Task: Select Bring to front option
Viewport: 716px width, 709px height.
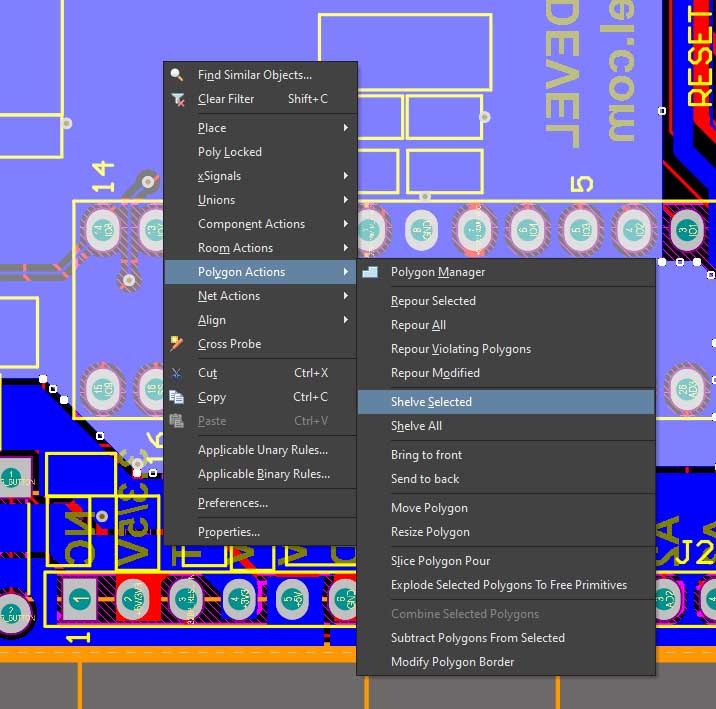Action: [x=426, y=455]
